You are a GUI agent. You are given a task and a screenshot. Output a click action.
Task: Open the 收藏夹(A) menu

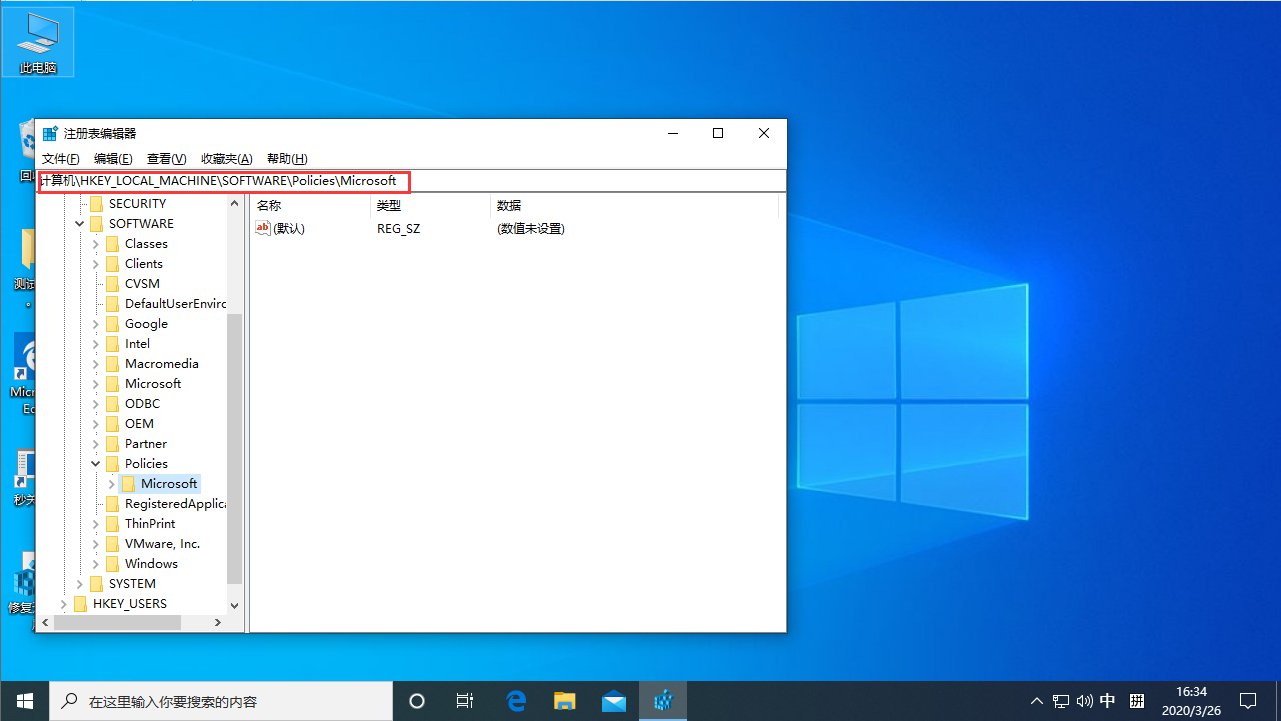tap(226, 158)
